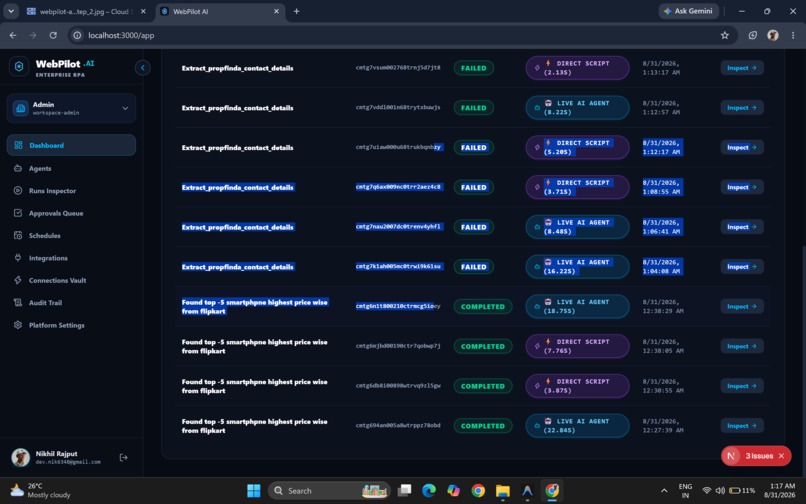
Task: Click the Task View icon on the taskbar
Action: point(405,491)
